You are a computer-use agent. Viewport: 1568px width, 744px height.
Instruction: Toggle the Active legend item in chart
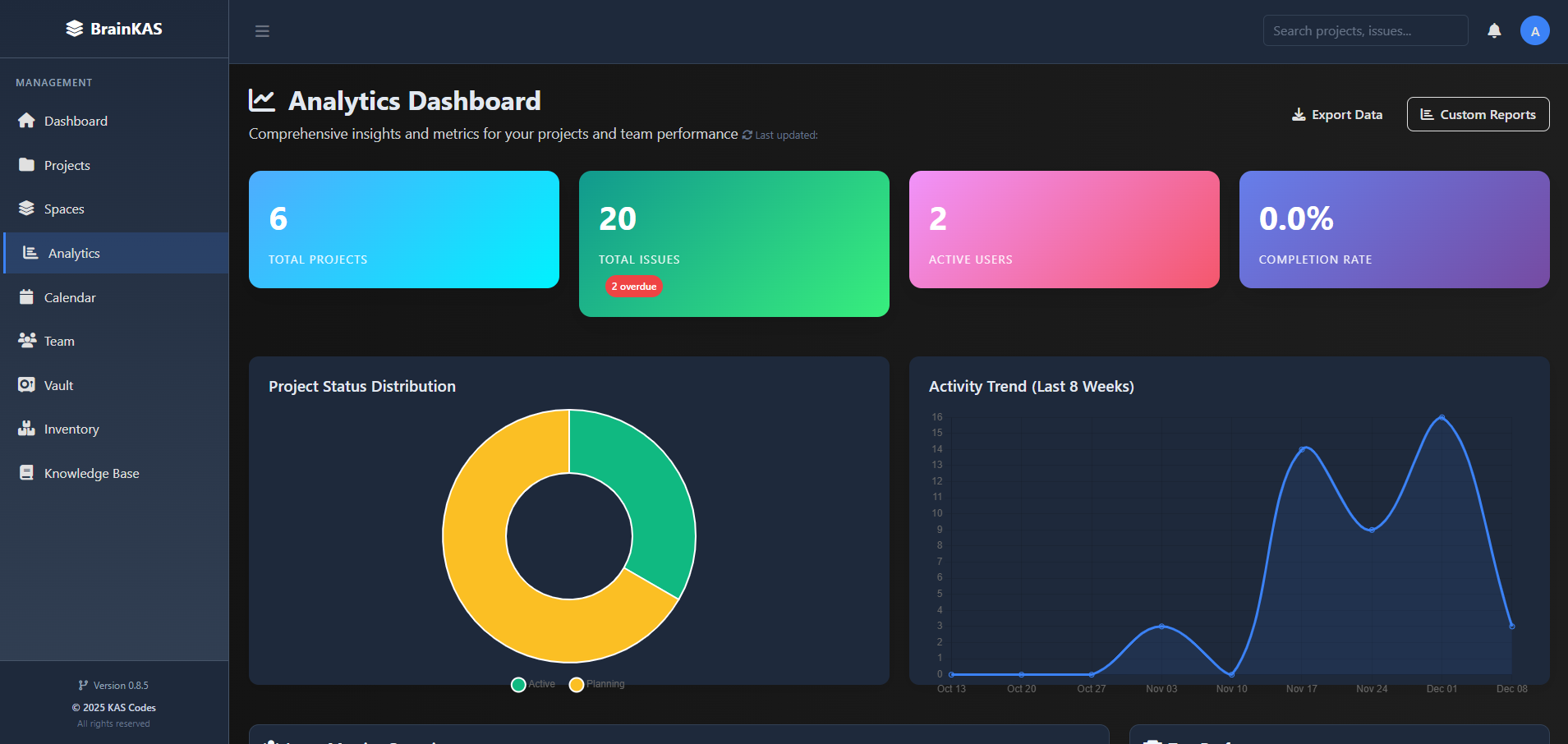[533, 684]
